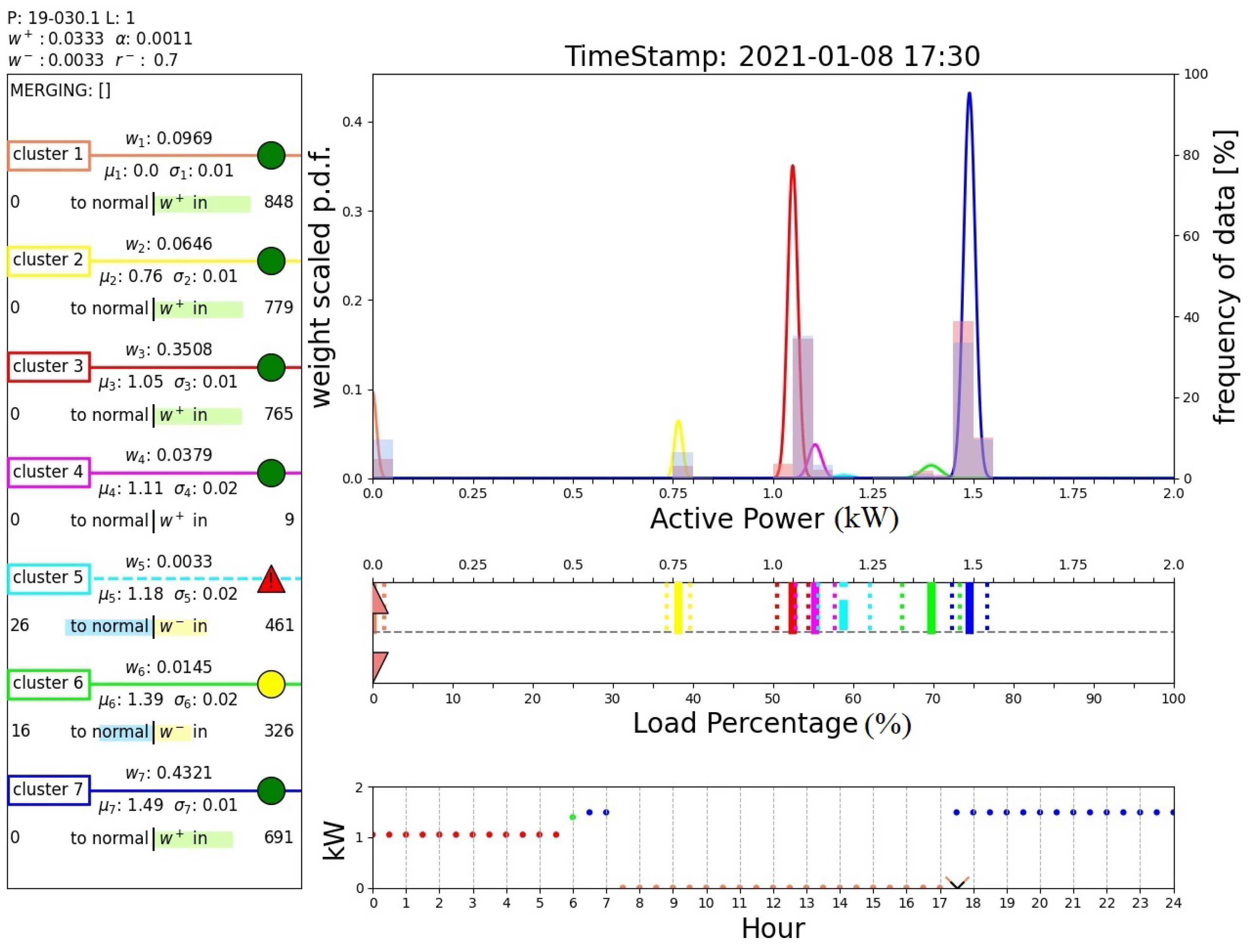
Task: Click cluster 4 green status circle
Action: 271,473
